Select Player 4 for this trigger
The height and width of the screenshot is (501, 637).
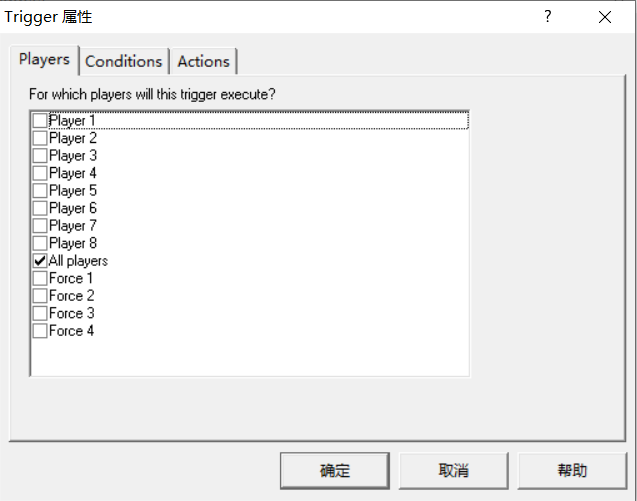[x=40, y=173]
